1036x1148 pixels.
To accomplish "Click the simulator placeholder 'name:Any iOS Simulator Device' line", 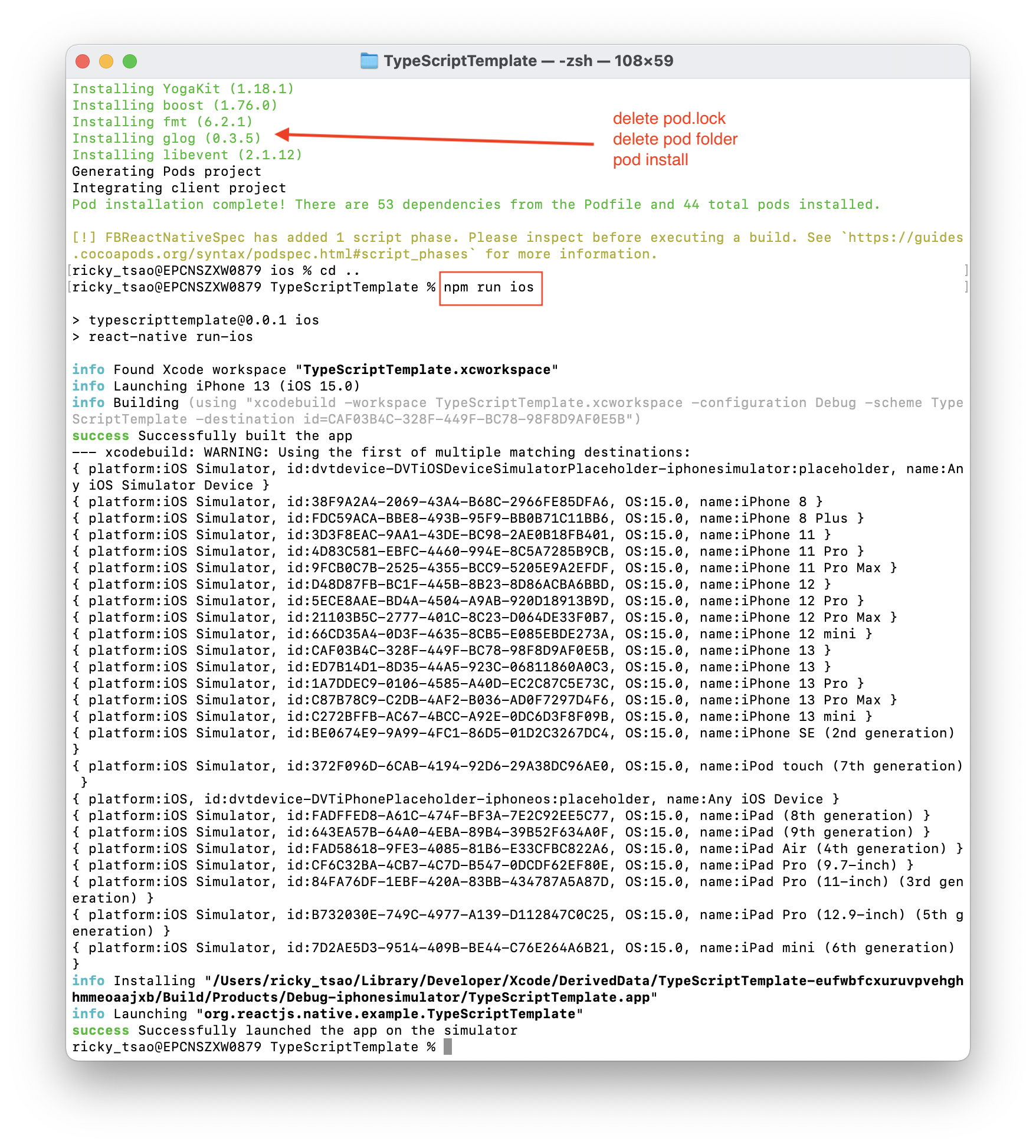I will pos(517,477).
